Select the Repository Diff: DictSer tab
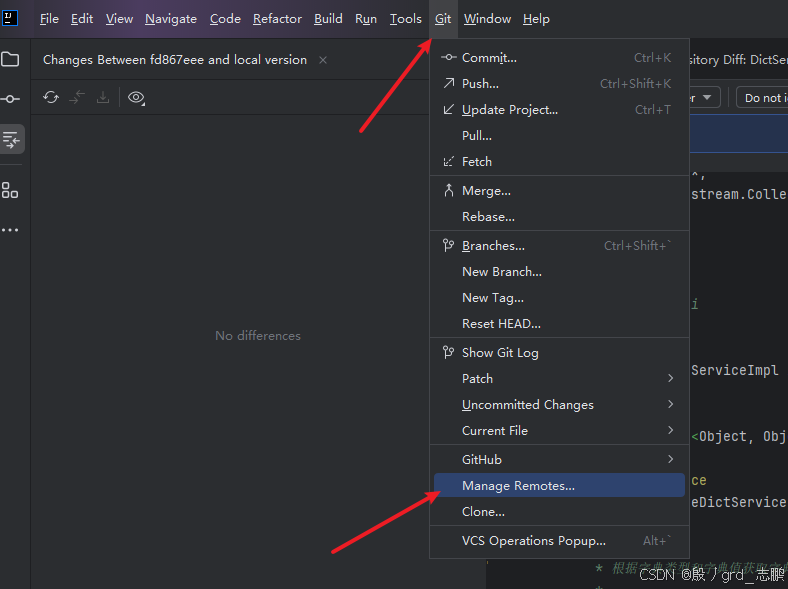 [x=739, y=60]
